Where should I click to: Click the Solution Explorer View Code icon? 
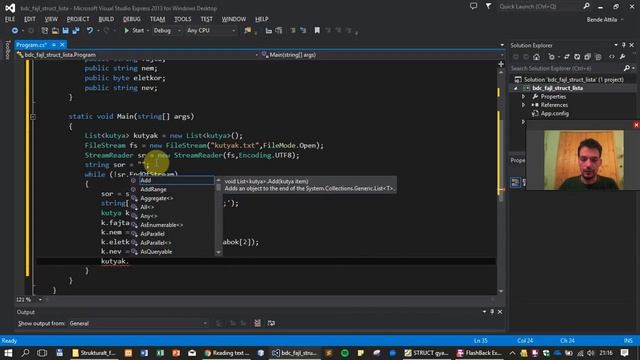pyautogui.click(x=611, y=57)
